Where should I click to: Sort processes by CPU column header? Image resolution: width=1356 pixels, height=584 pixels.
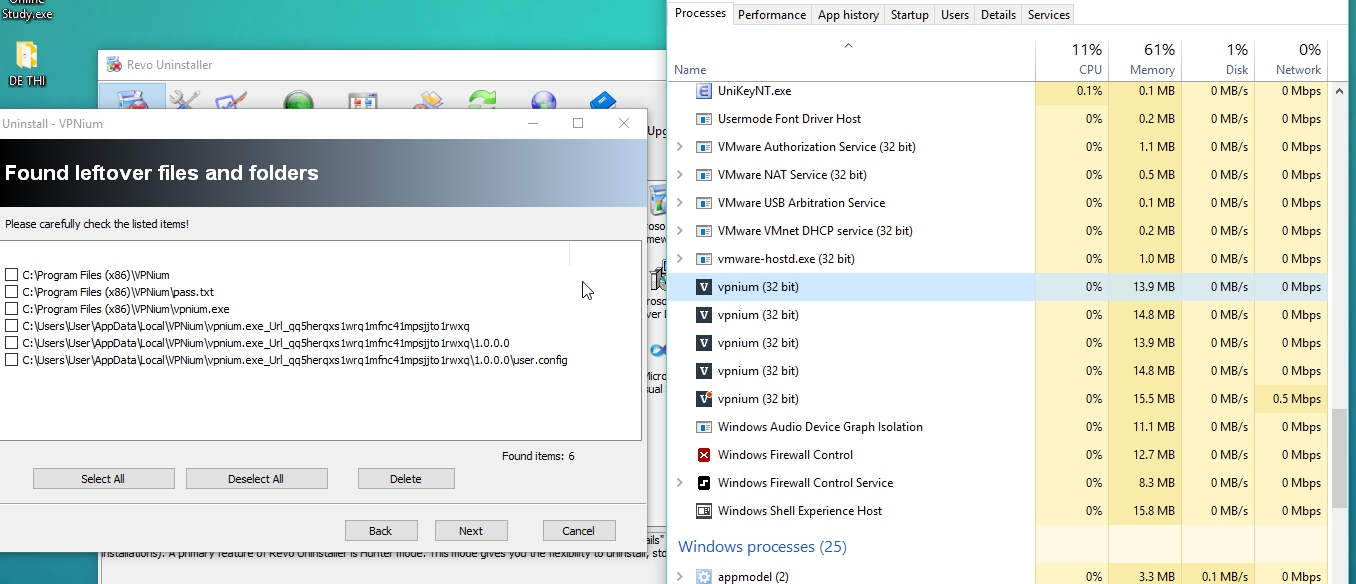pyautogui.click(x=1072, y=59)
